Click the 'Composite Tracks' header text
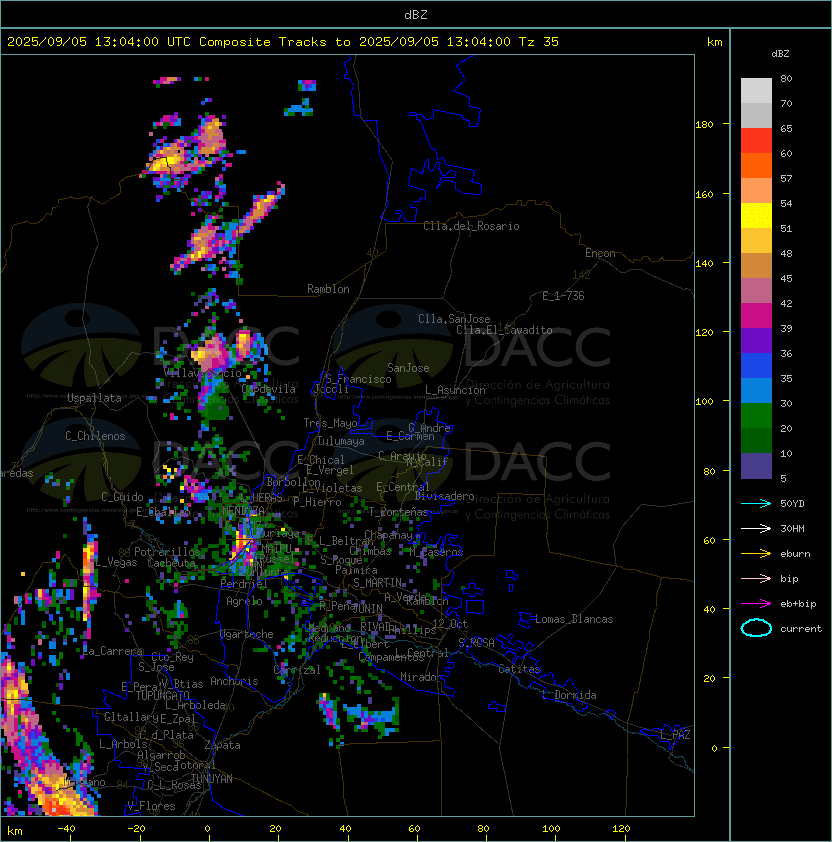 pyautogui.click(x=263, y=42)
